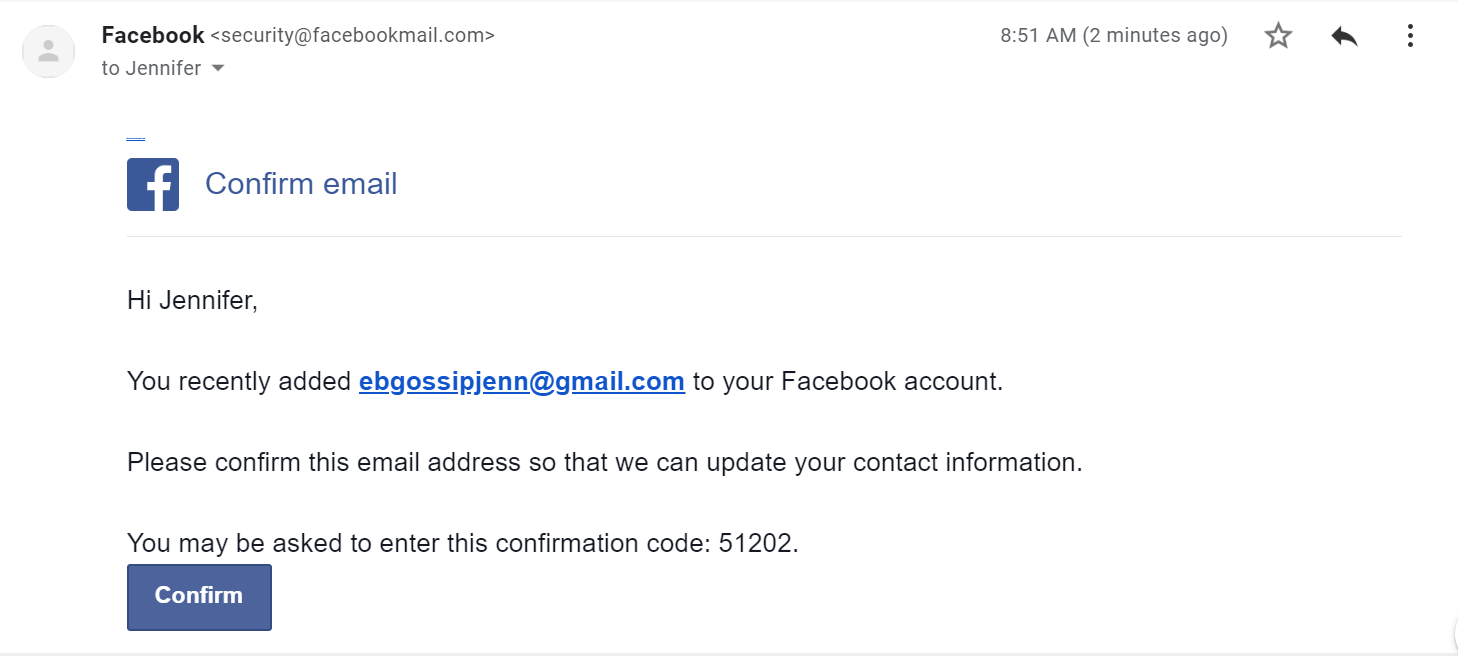The width and height of the screenshot is (1458, 656).
Task: Click the 'Hi Jennifer,' greeting line
Action: [192, 300]
